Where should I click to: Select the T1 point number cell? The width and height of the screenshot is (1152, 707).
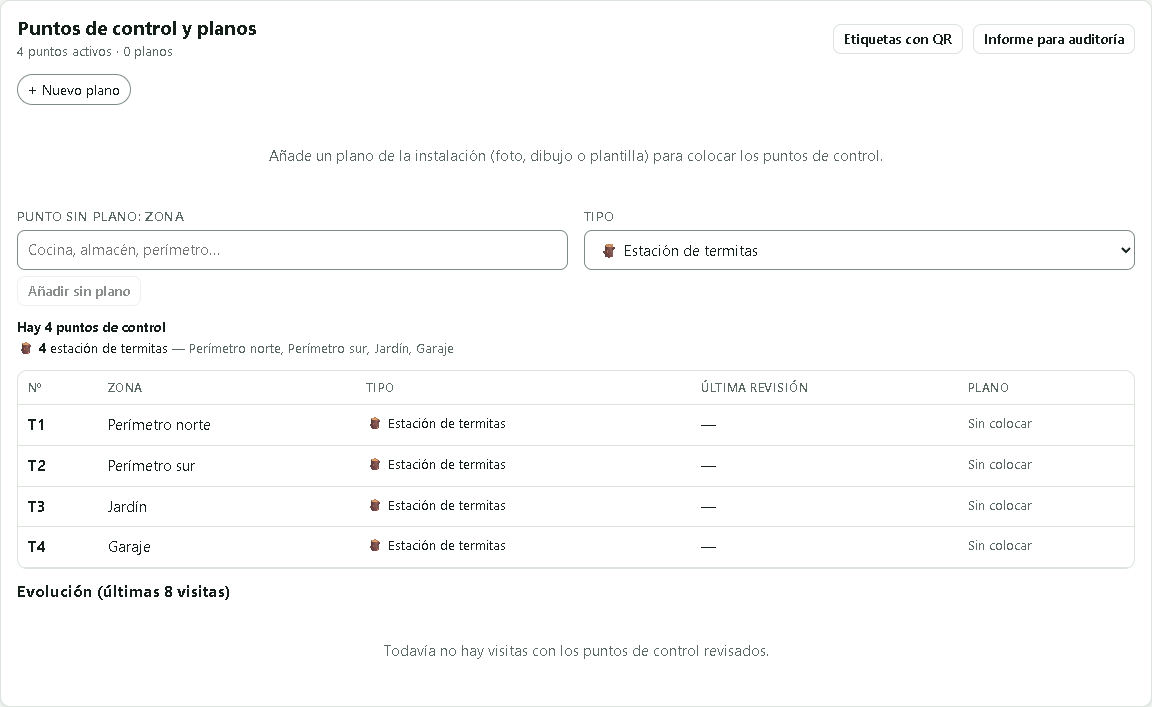coord(36,425)
